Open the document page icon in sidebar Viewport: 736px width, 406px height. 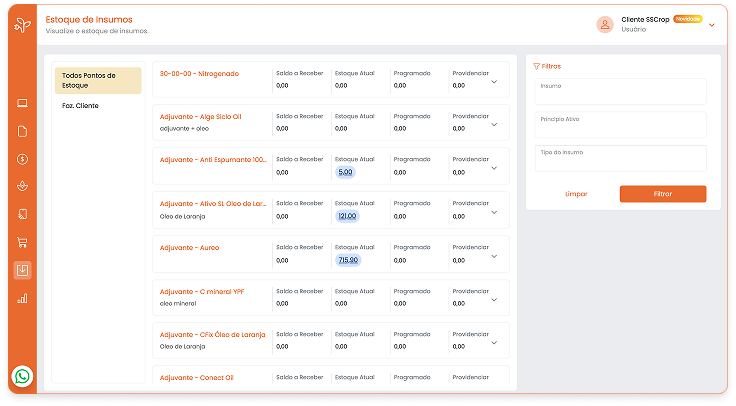pyautogui.click(x=22, y=131)
